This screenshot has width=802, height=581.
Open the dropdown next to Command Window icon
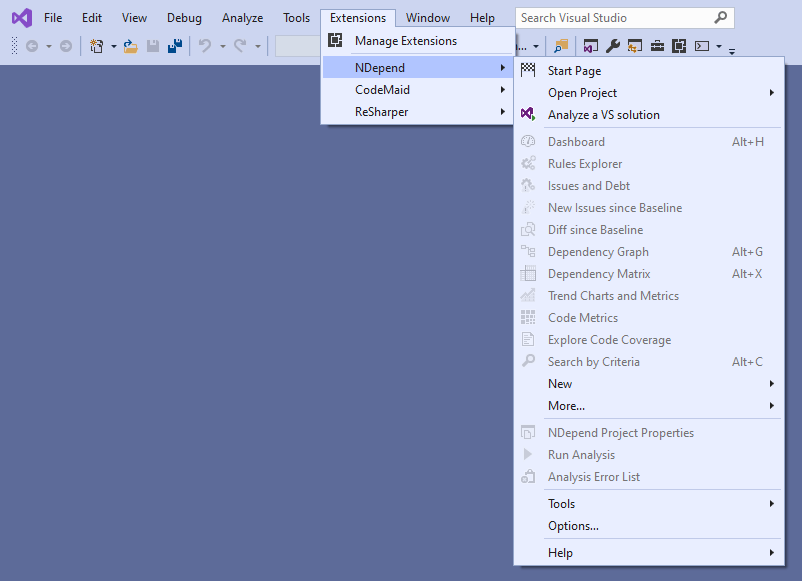pyautogui.click(x=719, y=47)
